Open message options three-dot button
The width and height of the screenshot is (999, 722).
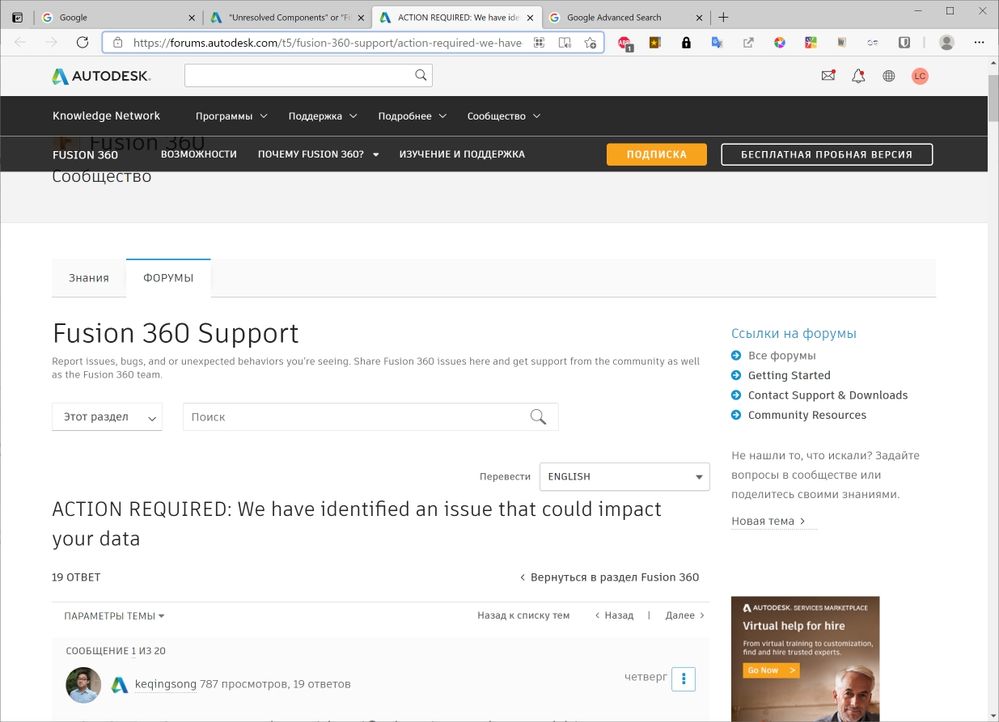[x=684, y=679]
